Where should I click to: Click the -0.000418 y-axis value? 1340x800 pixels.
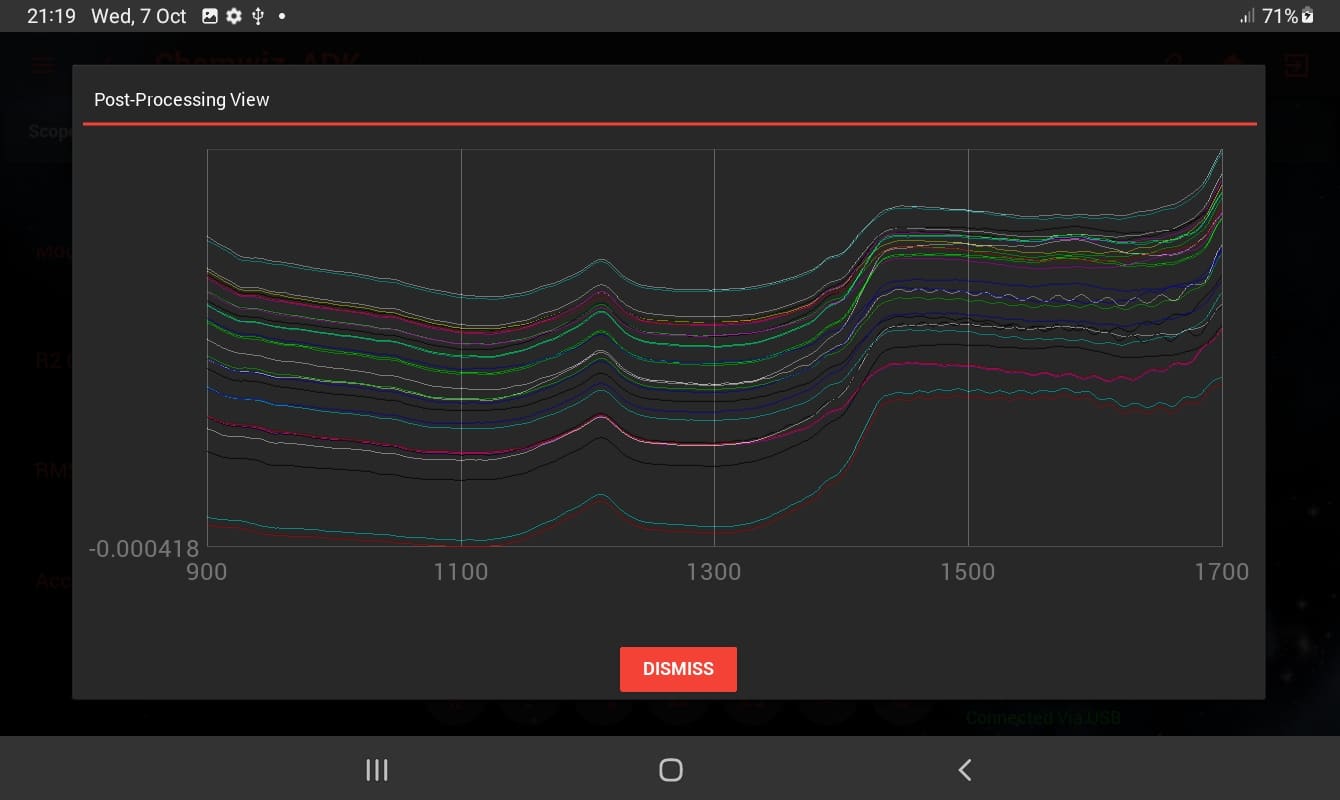[x=145, y=548]
